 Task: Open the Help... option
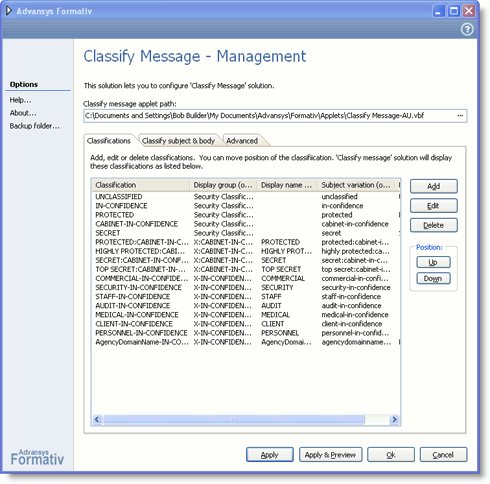20,100
